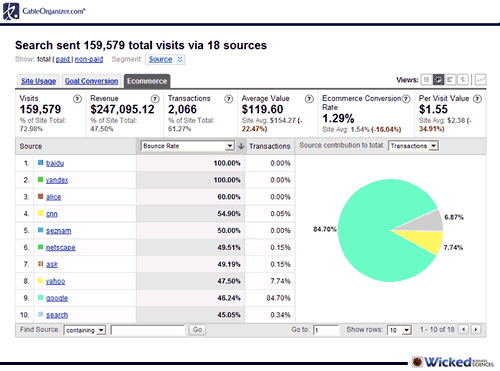Click the Go button for Find Source
The width and height of the screenshot is (500, 371).
pos(197,330)
